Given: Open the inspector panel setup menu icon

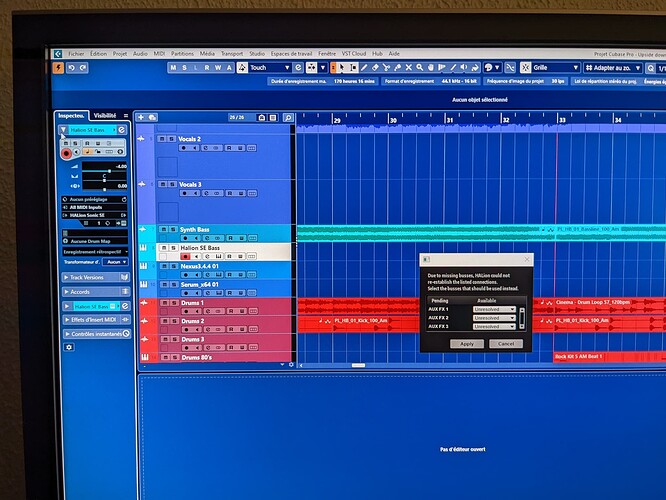Looking at the screenshot, I should click(x=126, y=116).
